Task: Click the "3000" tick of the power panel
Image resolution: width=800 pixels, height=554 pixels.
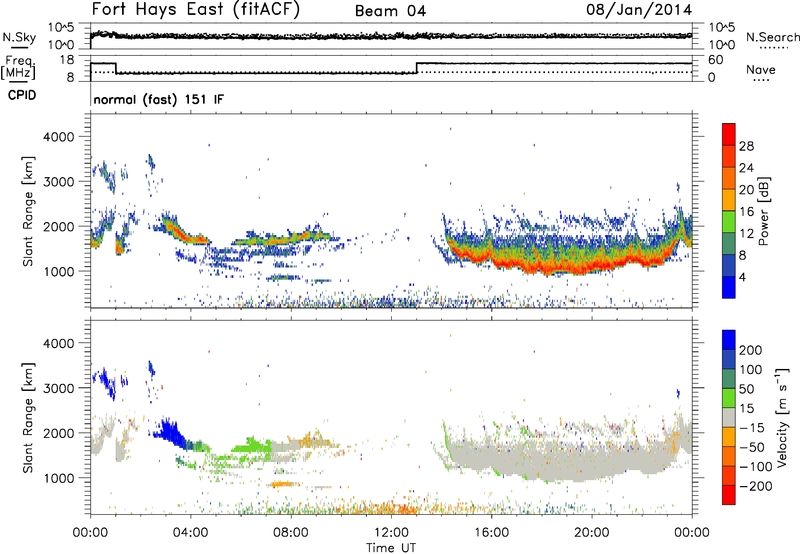Action: [x=58, y=182]
